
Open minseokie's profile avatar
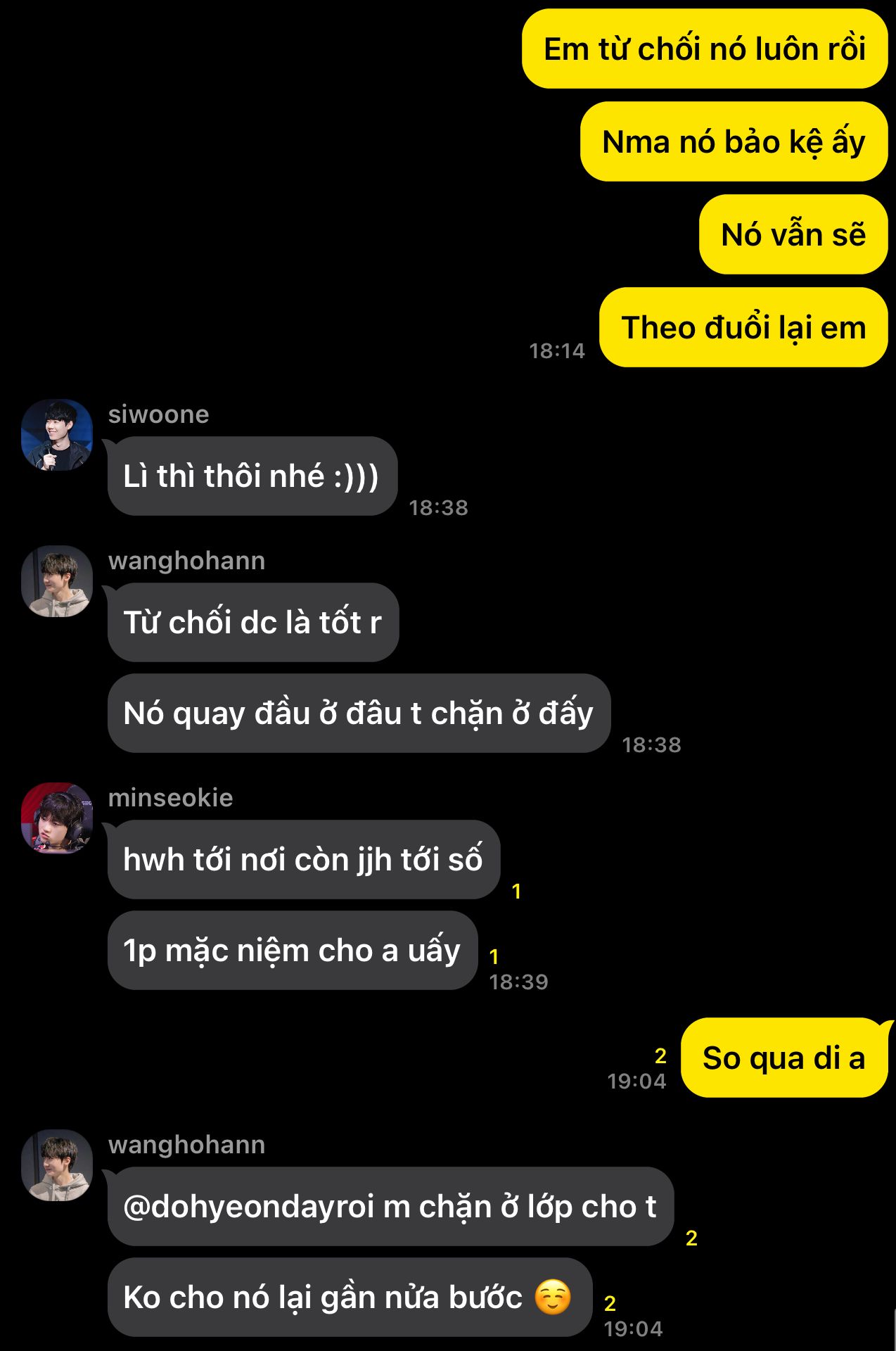[x=57, y=818]
